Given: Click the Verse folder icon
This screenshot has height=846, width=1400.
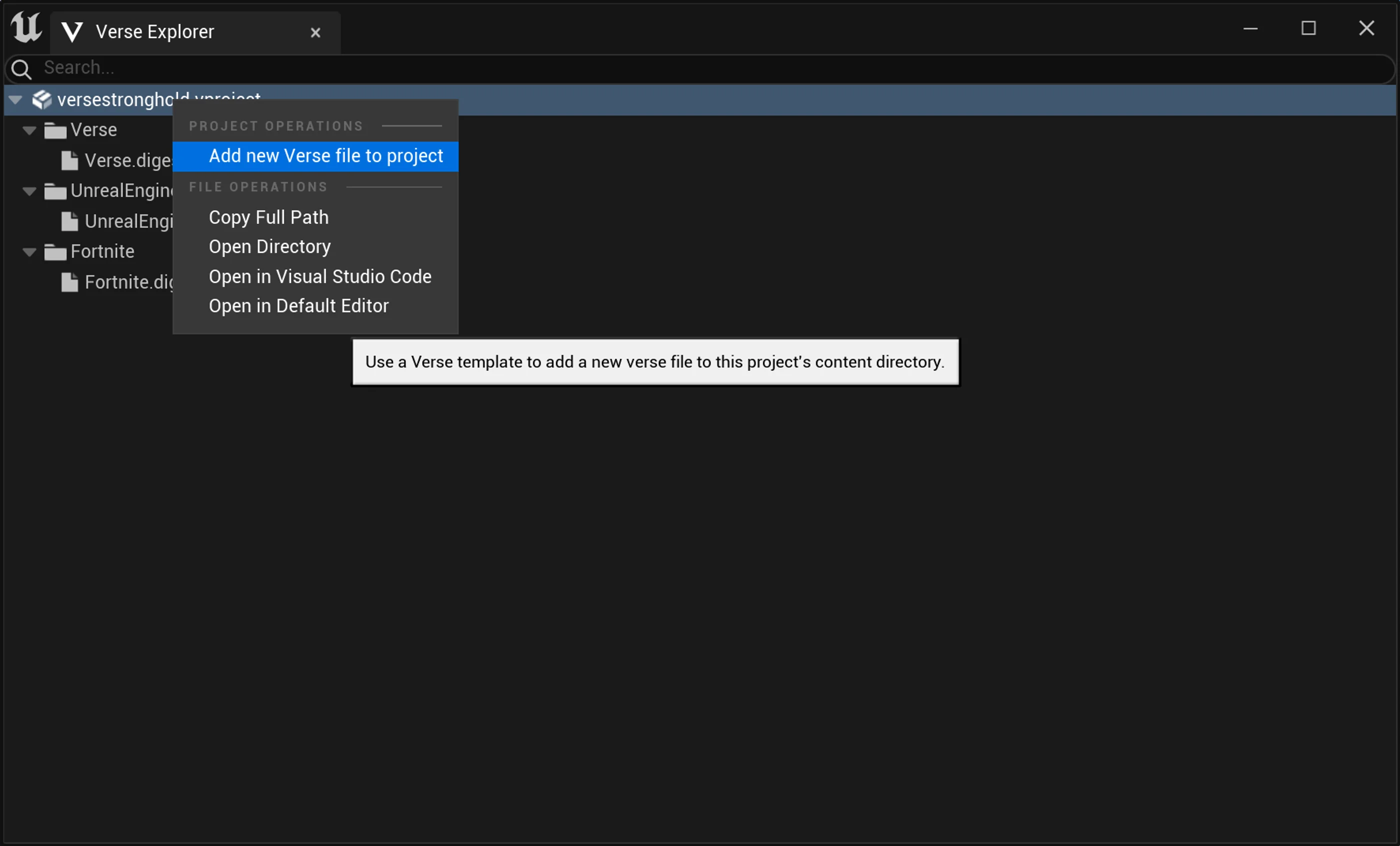Looking at the screenshot, I should [55, 130].
